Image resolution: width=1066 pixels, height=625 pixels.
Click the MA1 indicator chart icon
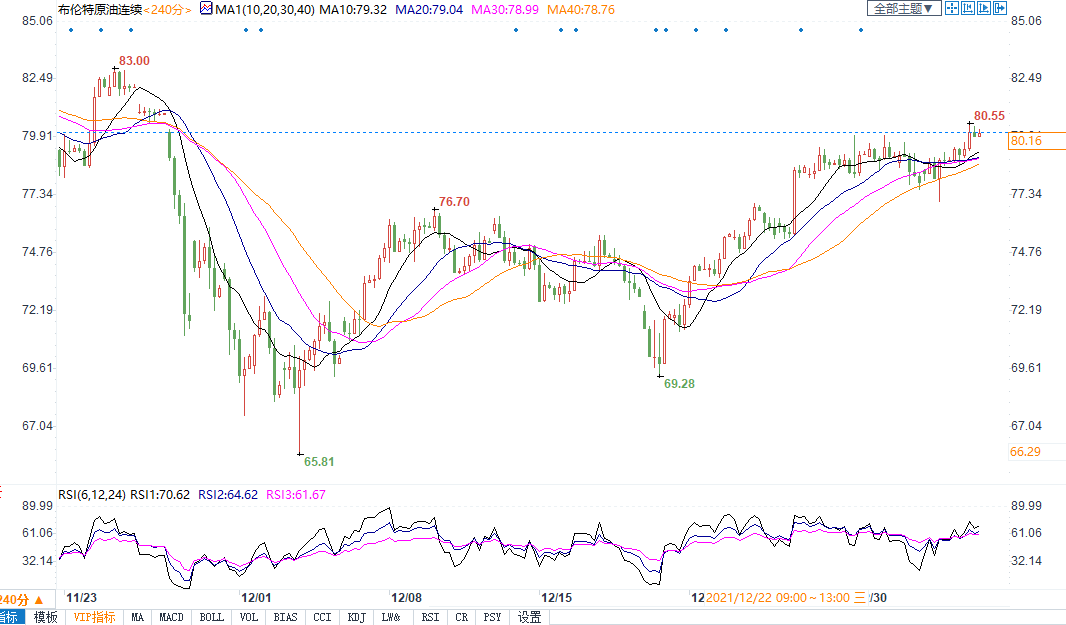point(206,8)
